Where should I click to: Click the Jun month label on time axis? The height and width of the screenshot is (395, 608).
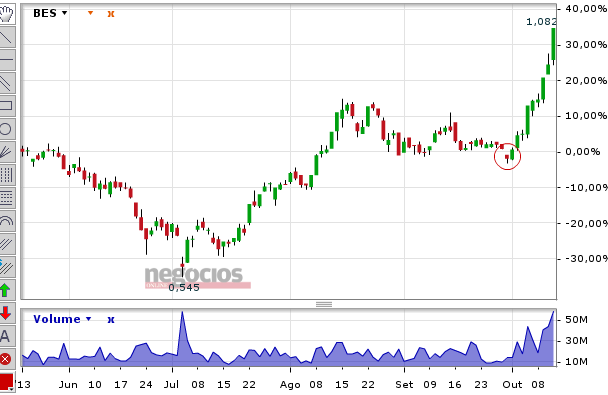(x=68, y=385)
